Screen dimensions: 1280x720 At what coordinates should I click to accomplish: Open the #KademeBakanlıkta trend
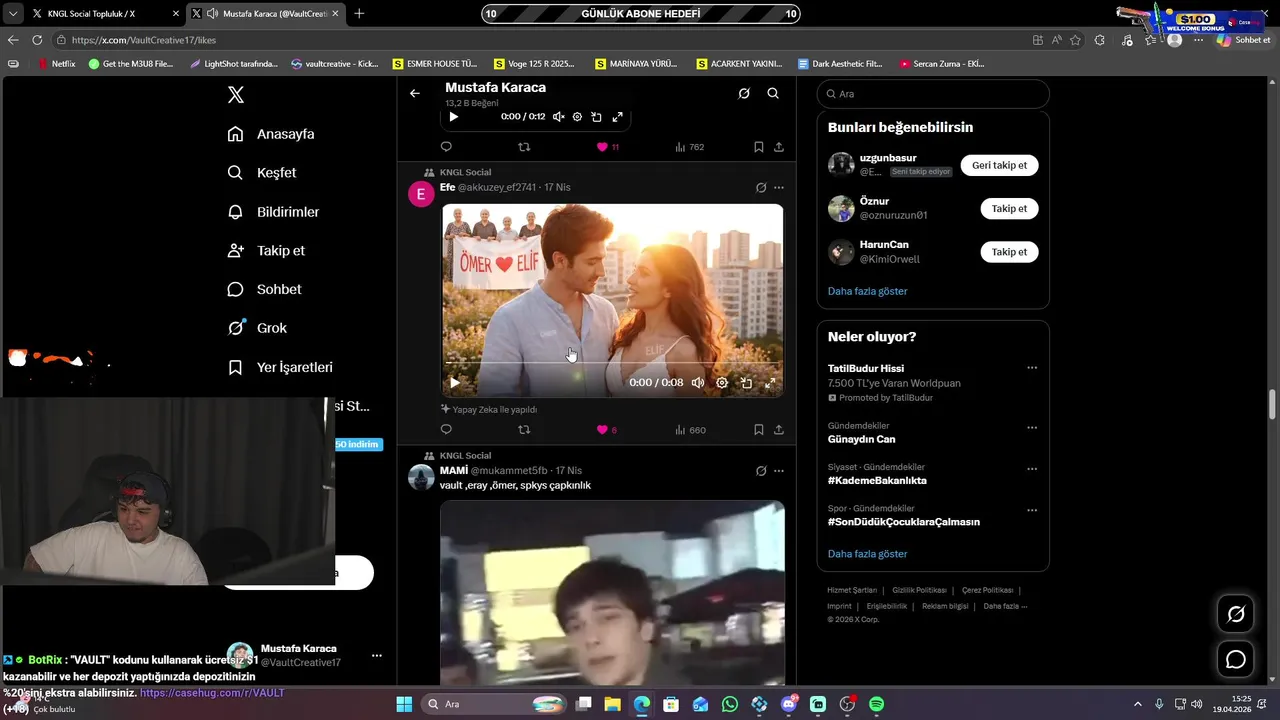pos(877,480)
